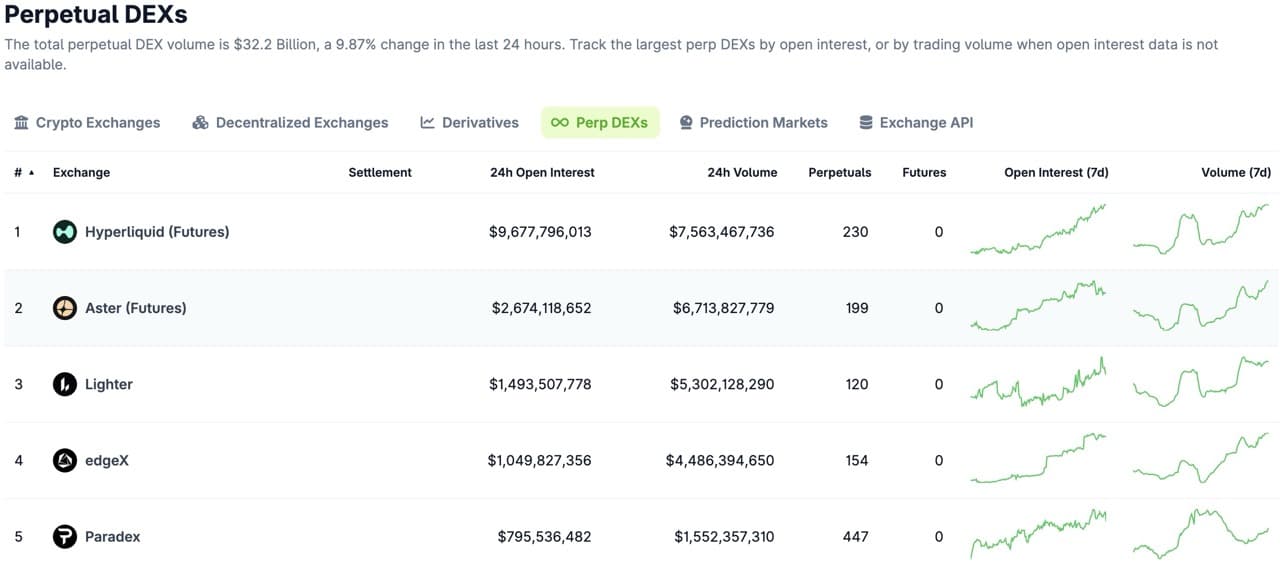The width and height of the screenshot is (1280, 570).
Task: Click the edgeX exchange logo icon
Action: [x=65, y=461]
